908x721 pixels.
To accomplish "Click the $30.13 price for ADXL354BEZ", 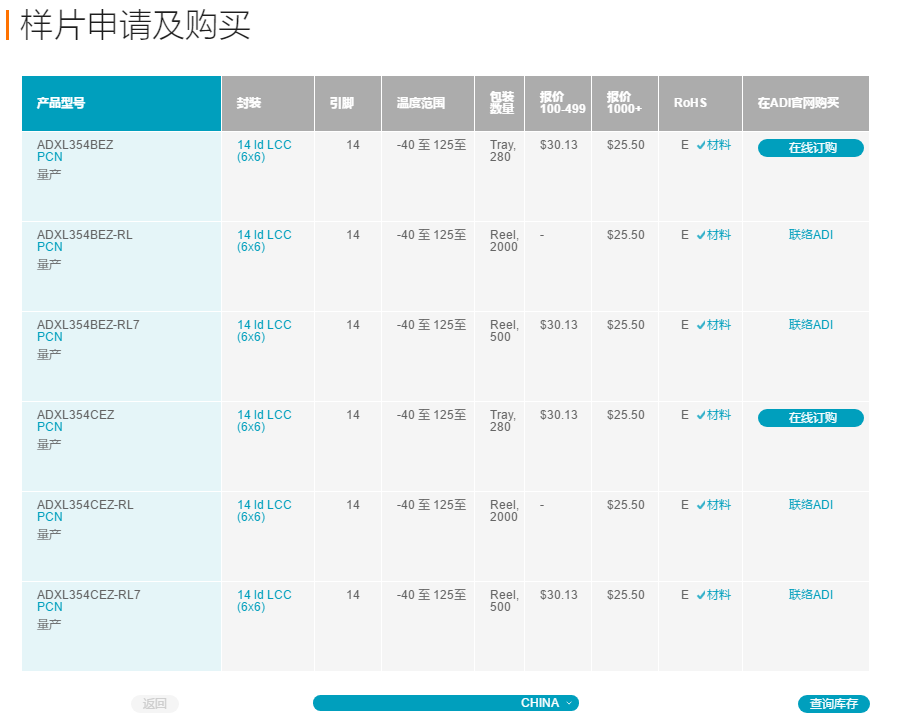I will coord(559,145).
